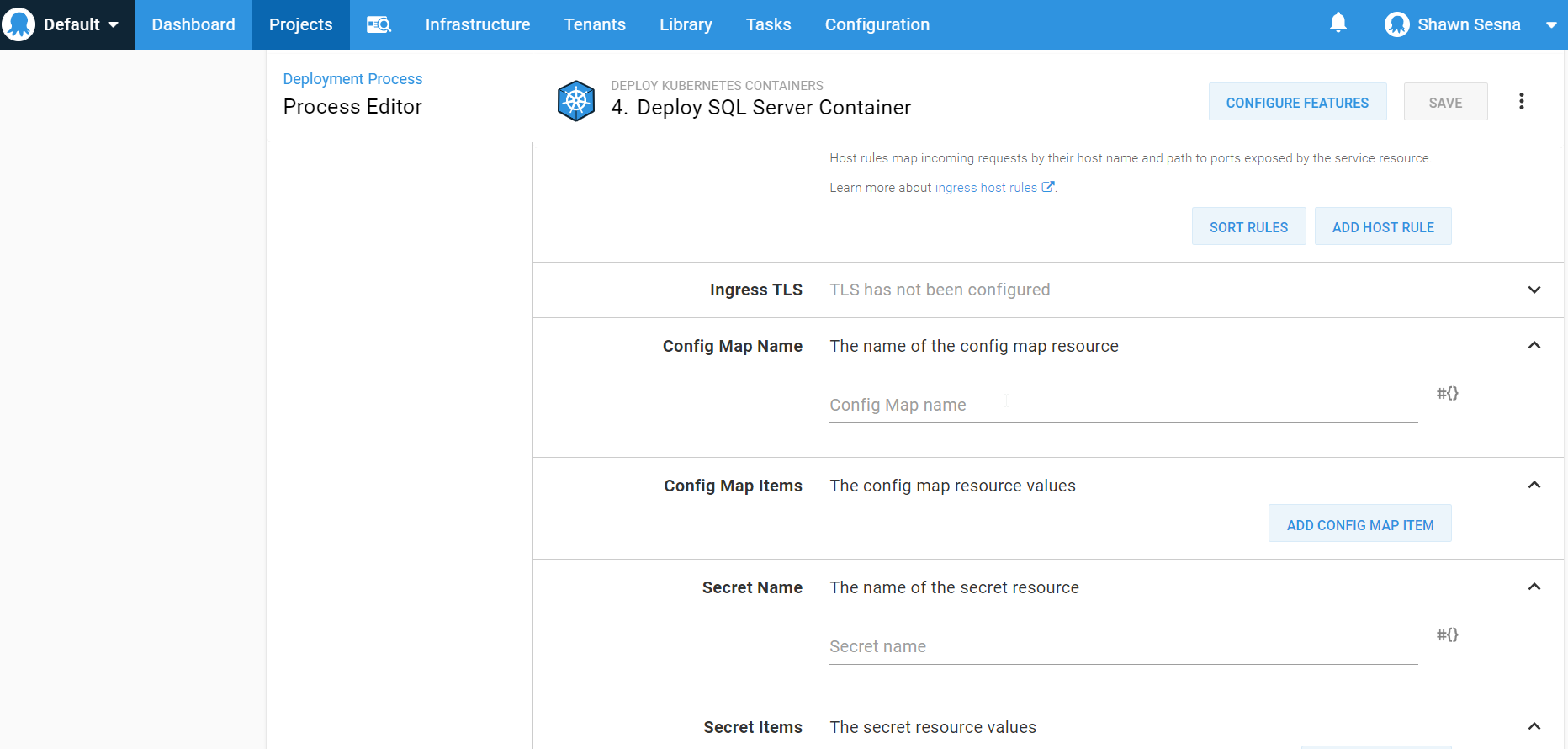Collapse the Secret Name section
1568x749 pixels.
(1534, 587)
